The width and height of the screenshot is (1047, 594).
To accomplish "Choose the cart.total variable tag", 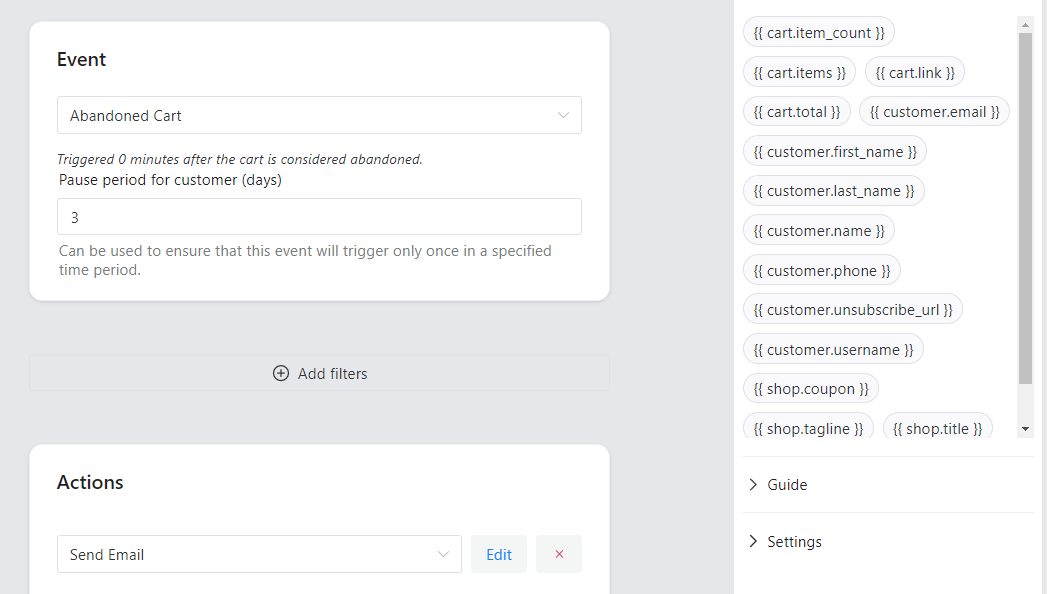I will [x=797, y=112].
